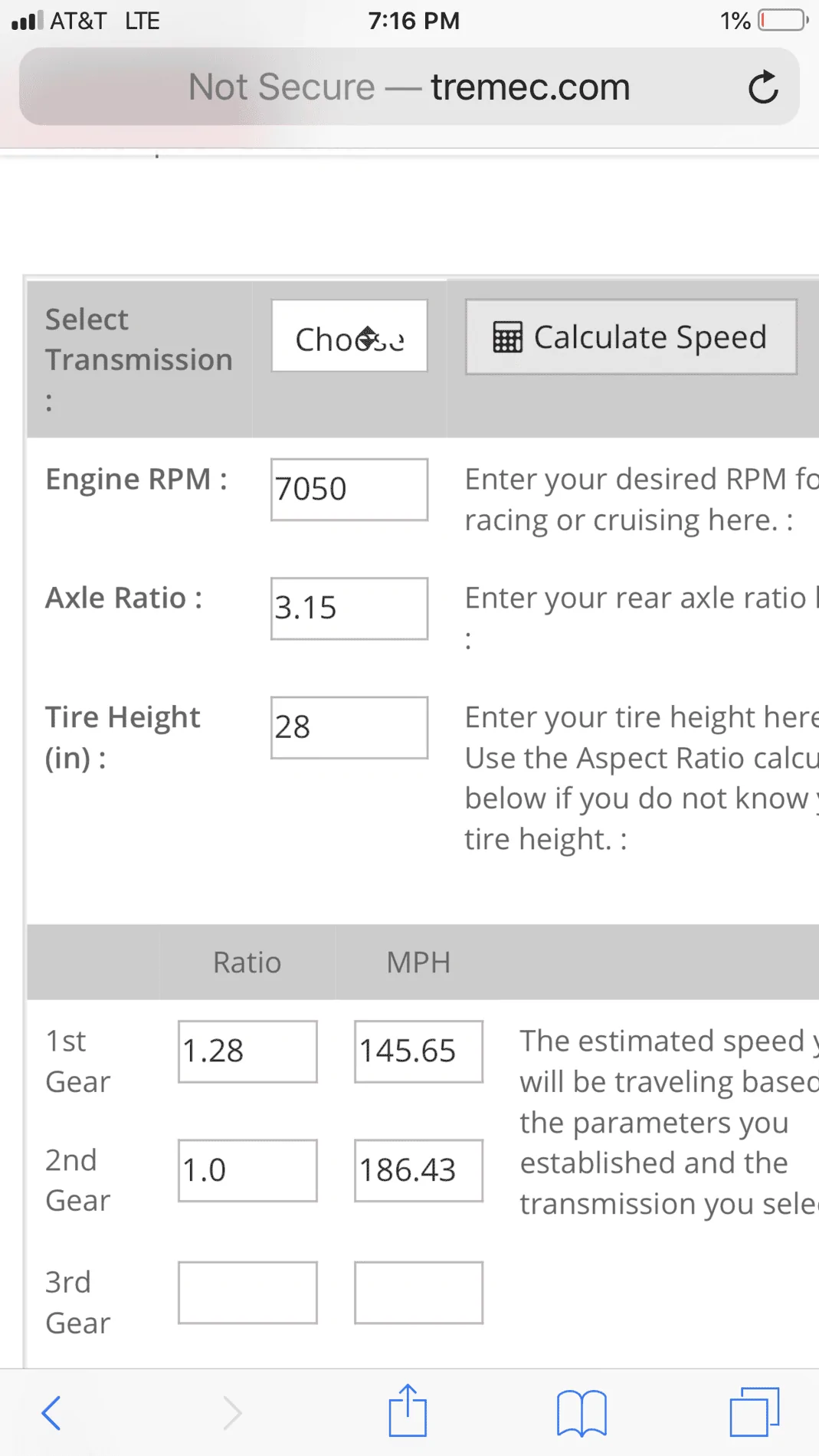Tap the tremec.com address bar
This screenshot has width=819, height=1456.
(x=409, y=87)
